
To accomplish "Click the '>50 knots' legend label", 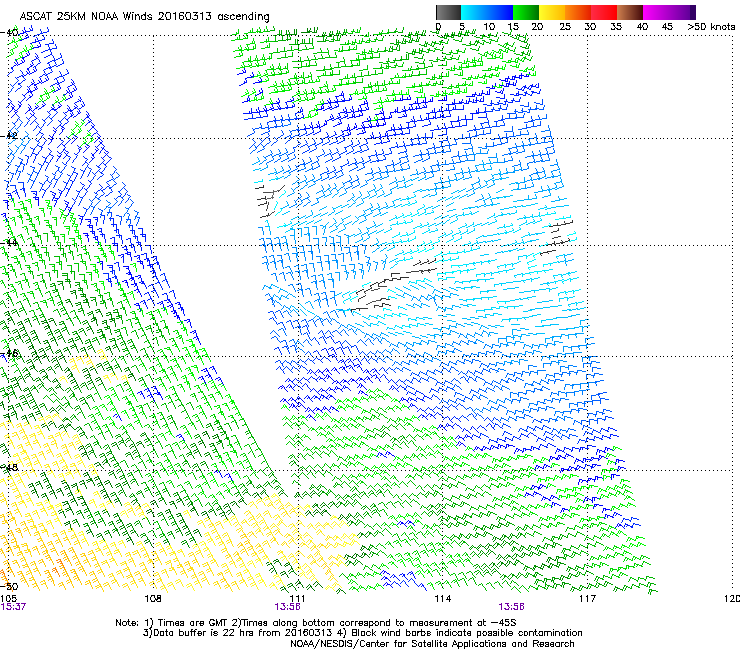I will coord(711,27).
